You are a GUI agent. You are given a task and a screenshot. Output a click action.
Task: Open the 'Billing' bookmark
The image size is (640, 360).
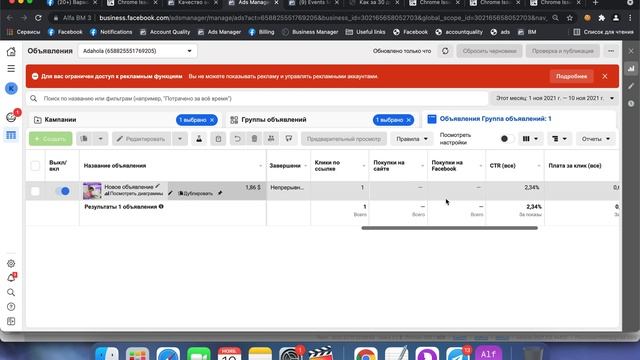(262, 32)
